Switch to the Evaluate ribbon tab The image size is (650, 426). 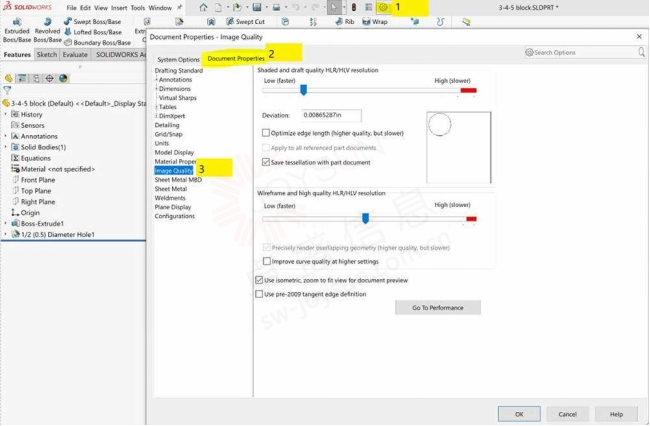click(x=75, y=54)
